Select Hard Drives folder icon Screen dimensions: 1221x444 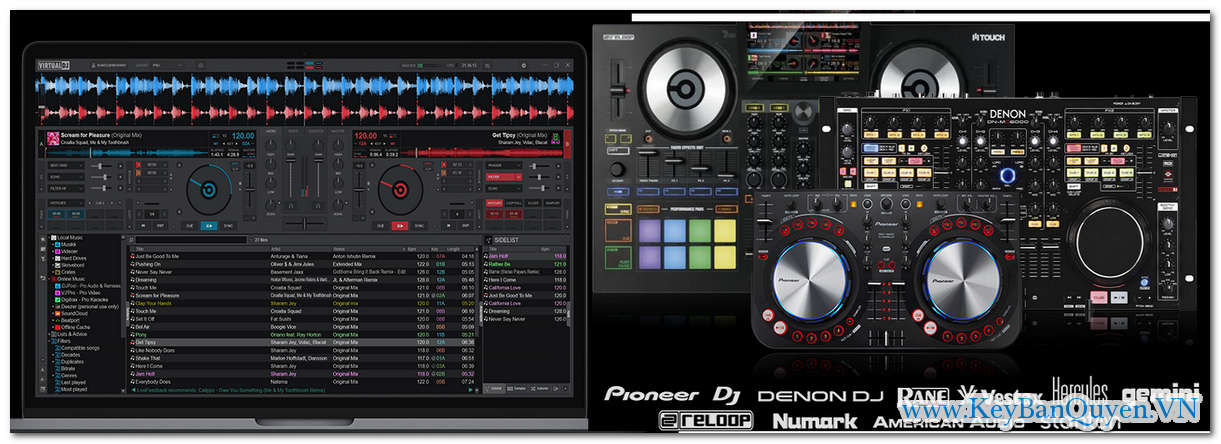click(x=58, y=258)
